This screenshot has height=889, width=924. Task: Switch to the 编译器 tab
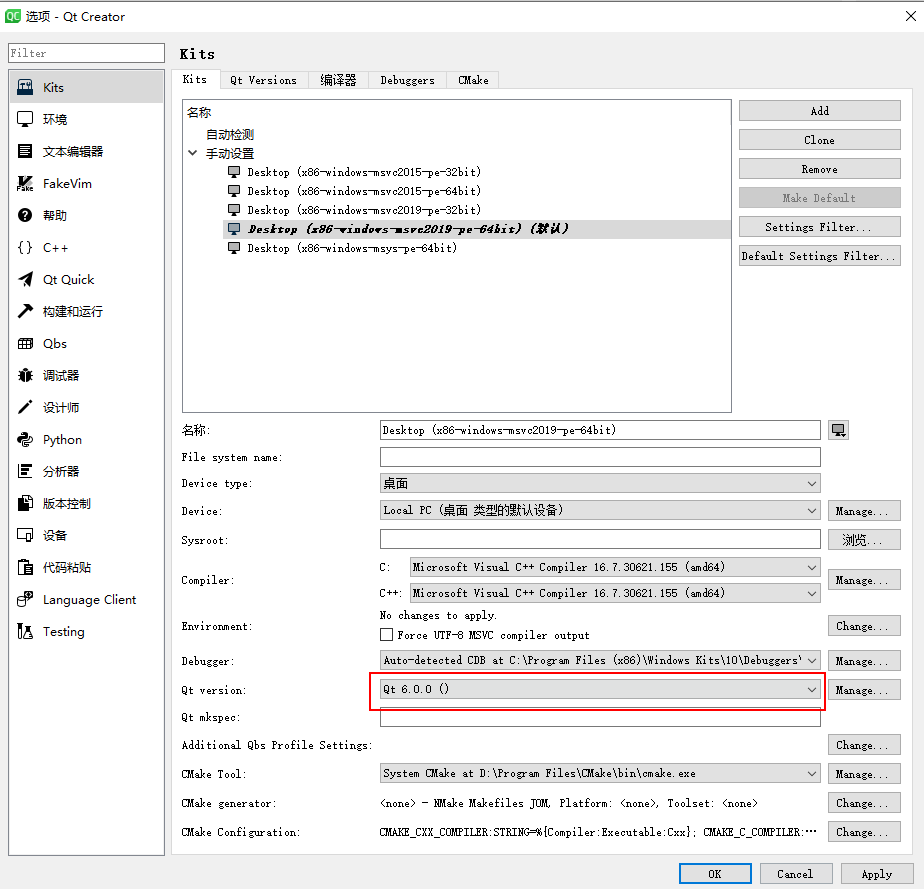click(338, 80)
